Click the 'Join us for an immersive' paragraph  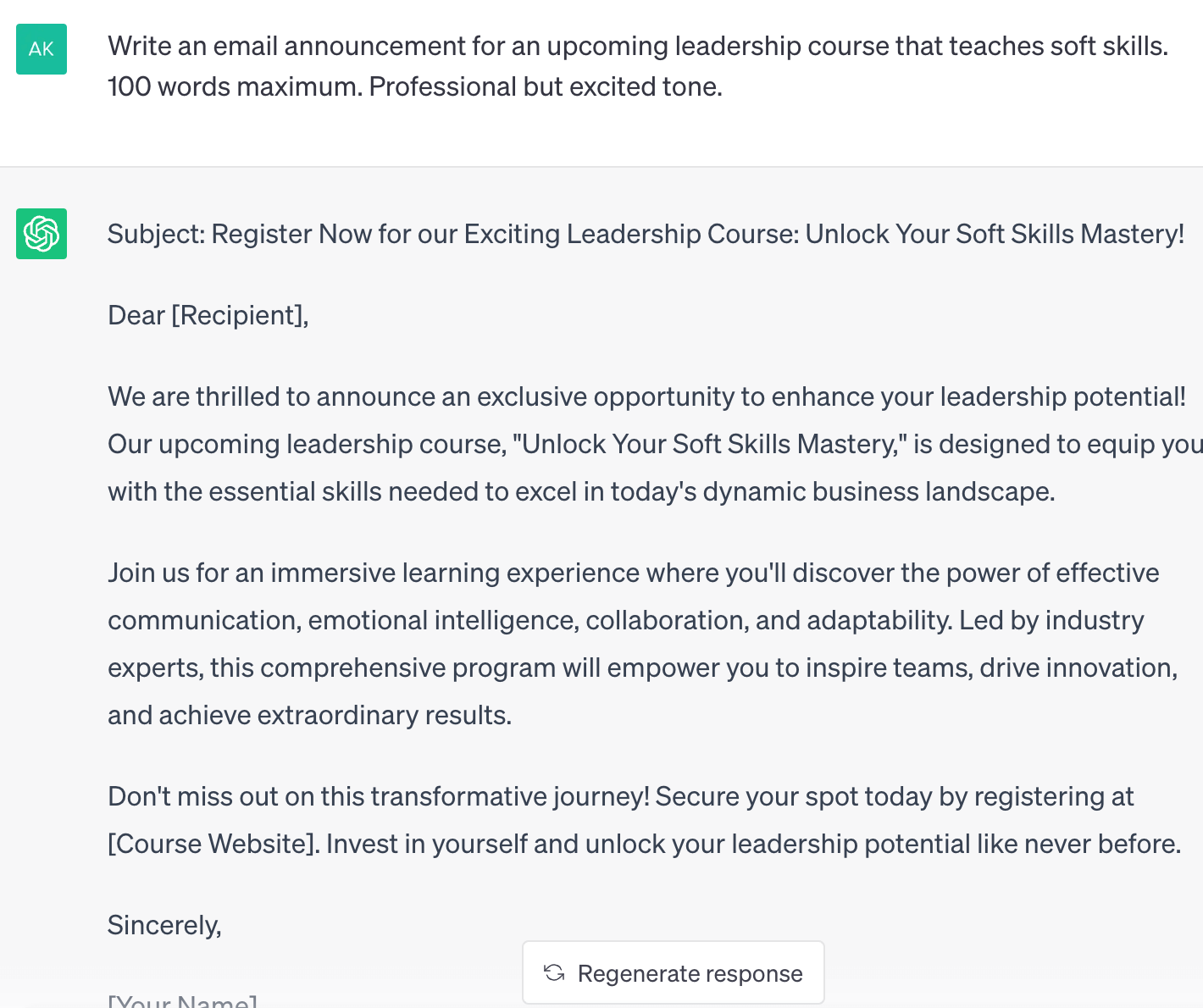(633, 573)
